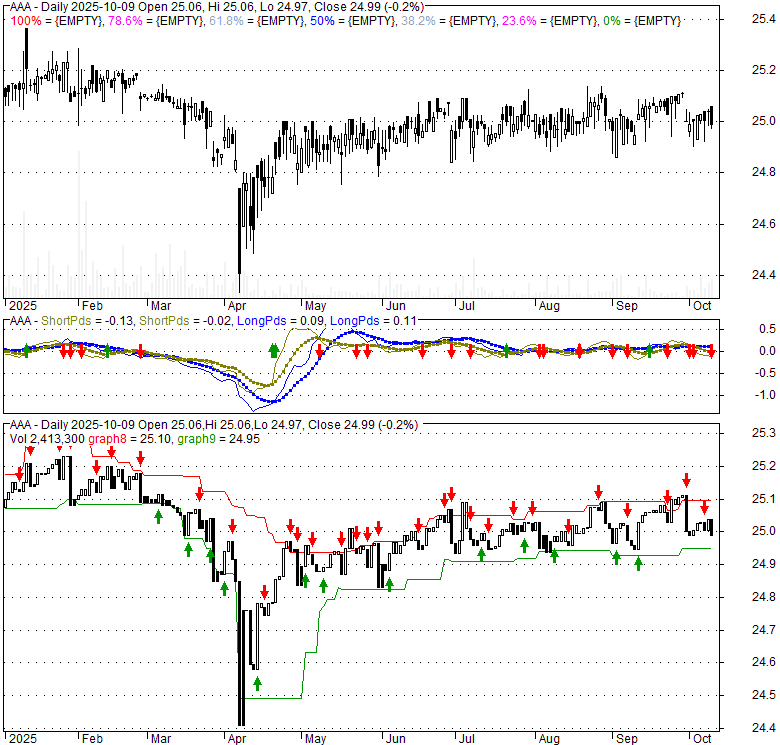
Task: Click the -0.5 tick on oscillator axis
Action: [764, 373]
